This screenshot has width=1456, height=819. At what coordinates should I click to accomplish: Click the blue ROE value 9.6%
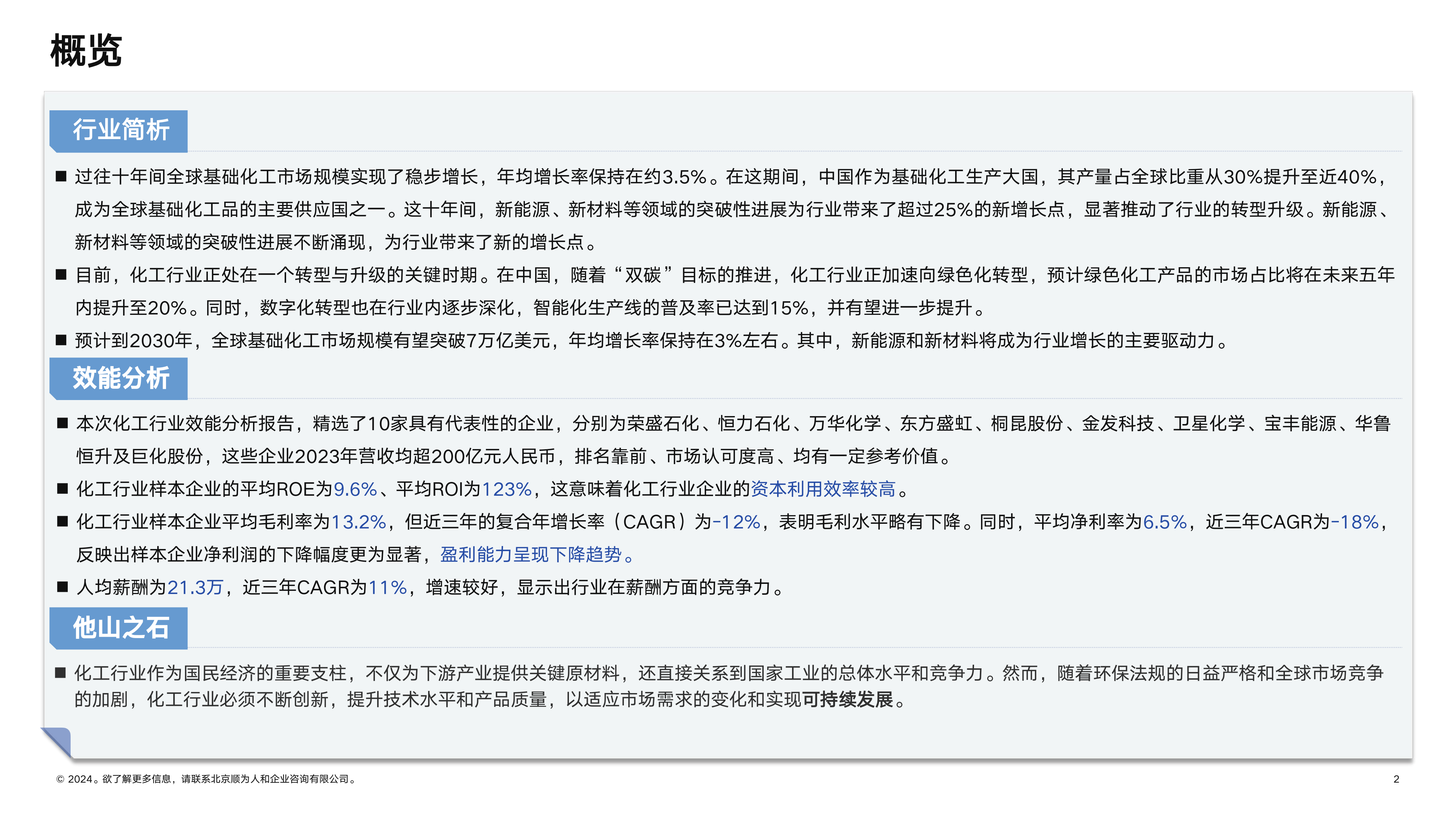355,489
